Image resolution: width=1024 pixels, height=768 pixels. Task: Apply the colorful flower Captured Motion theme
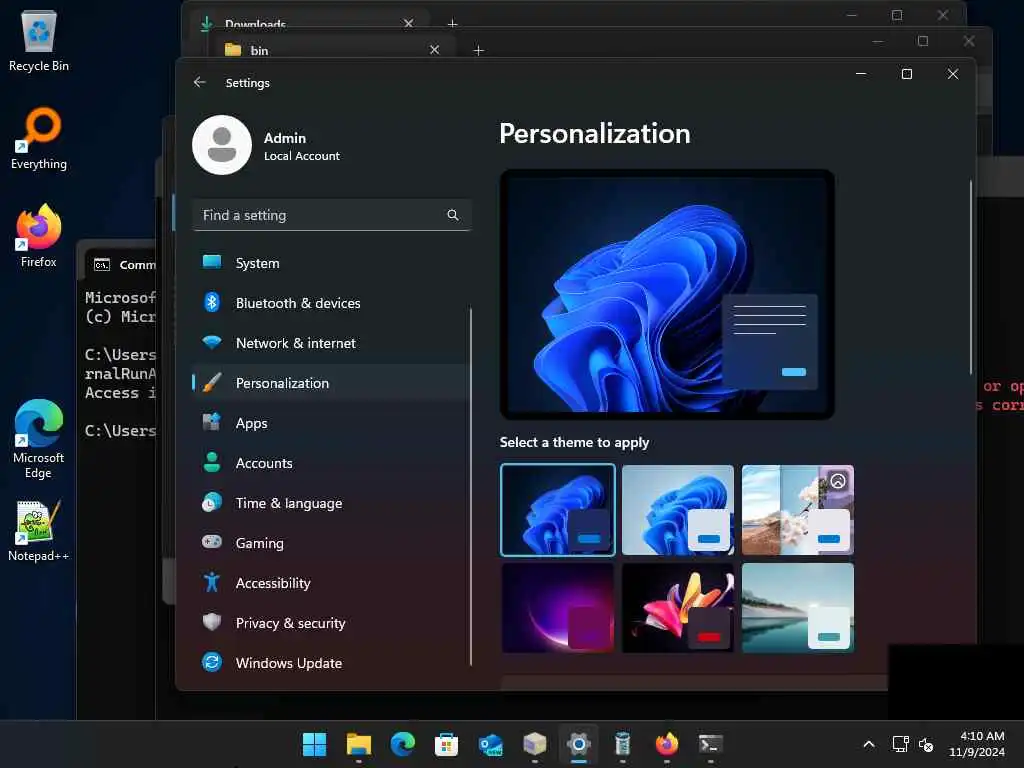click(678, 608)
